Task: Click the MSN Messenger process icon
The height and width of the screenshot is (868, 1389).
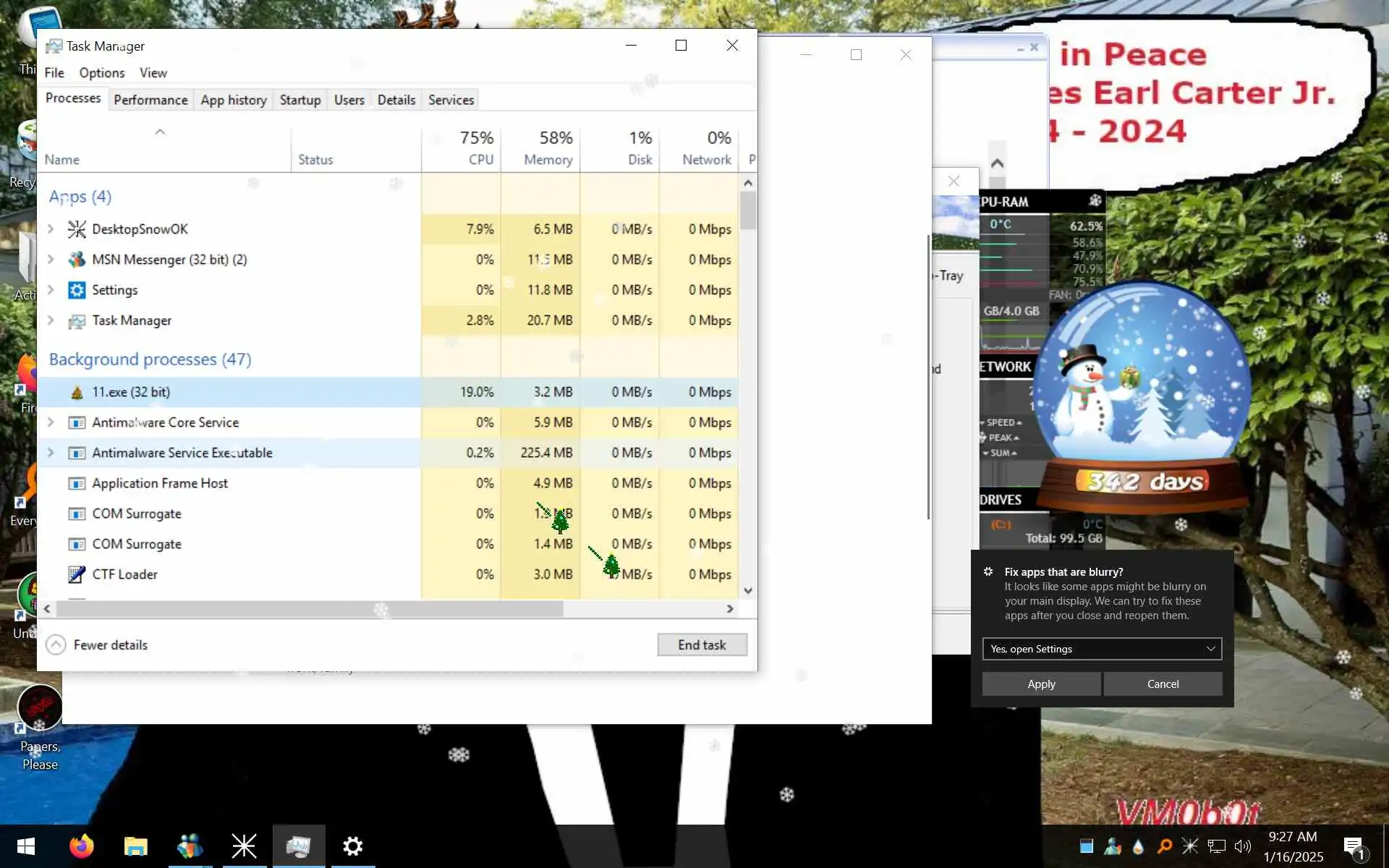Action: (77, 260)
